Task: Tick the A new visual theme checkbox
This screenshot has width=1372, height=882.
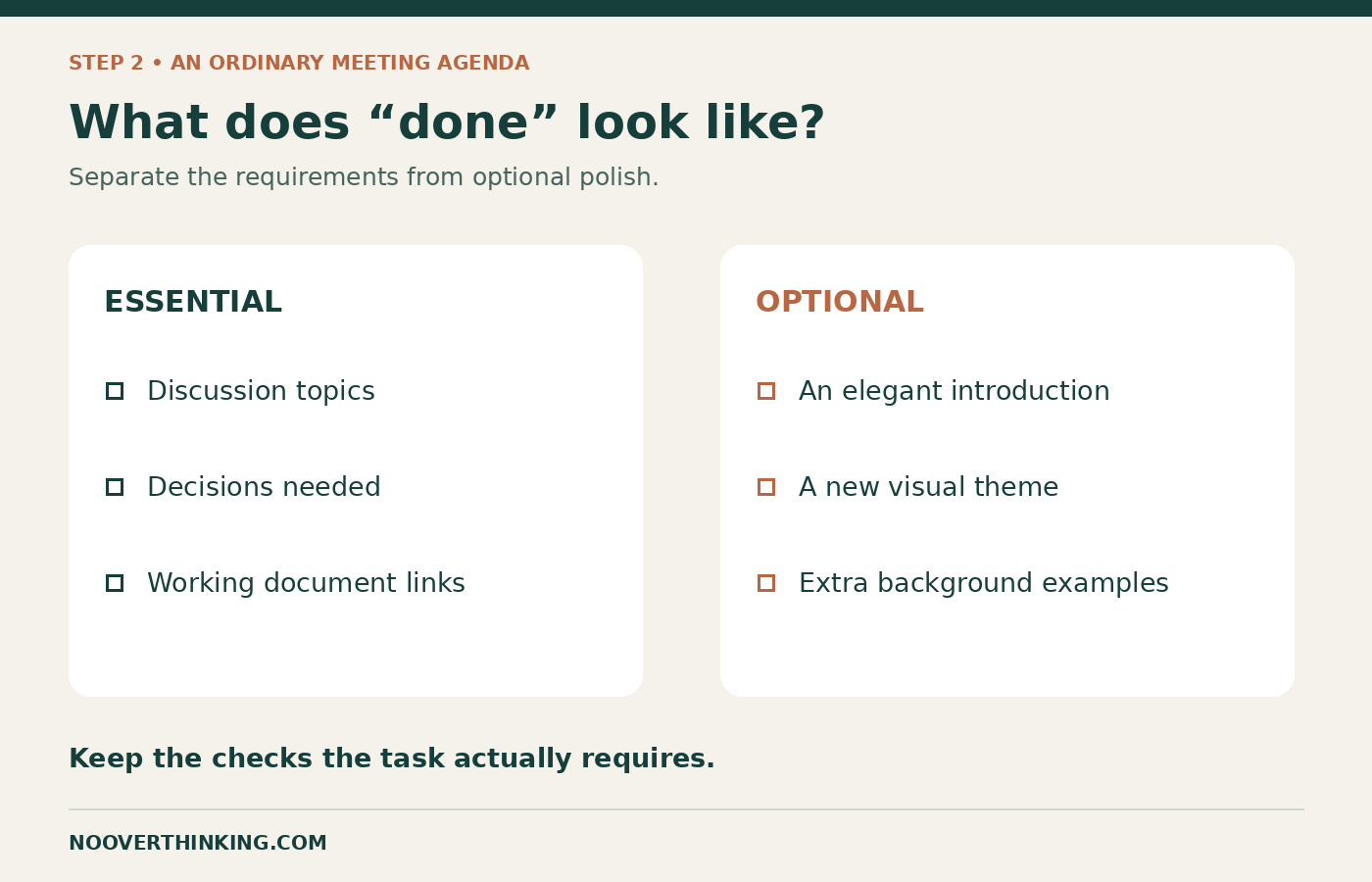Action: click(766, 487)
